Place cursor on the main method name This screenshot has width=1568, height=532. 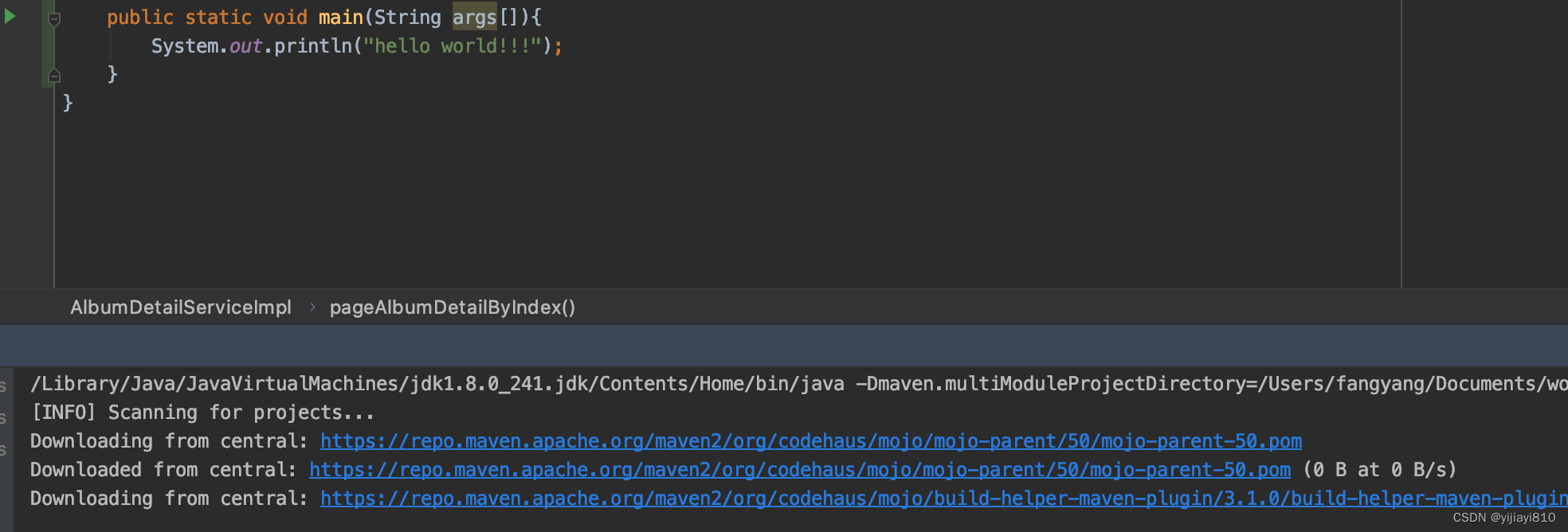click(x=341, y=18)
